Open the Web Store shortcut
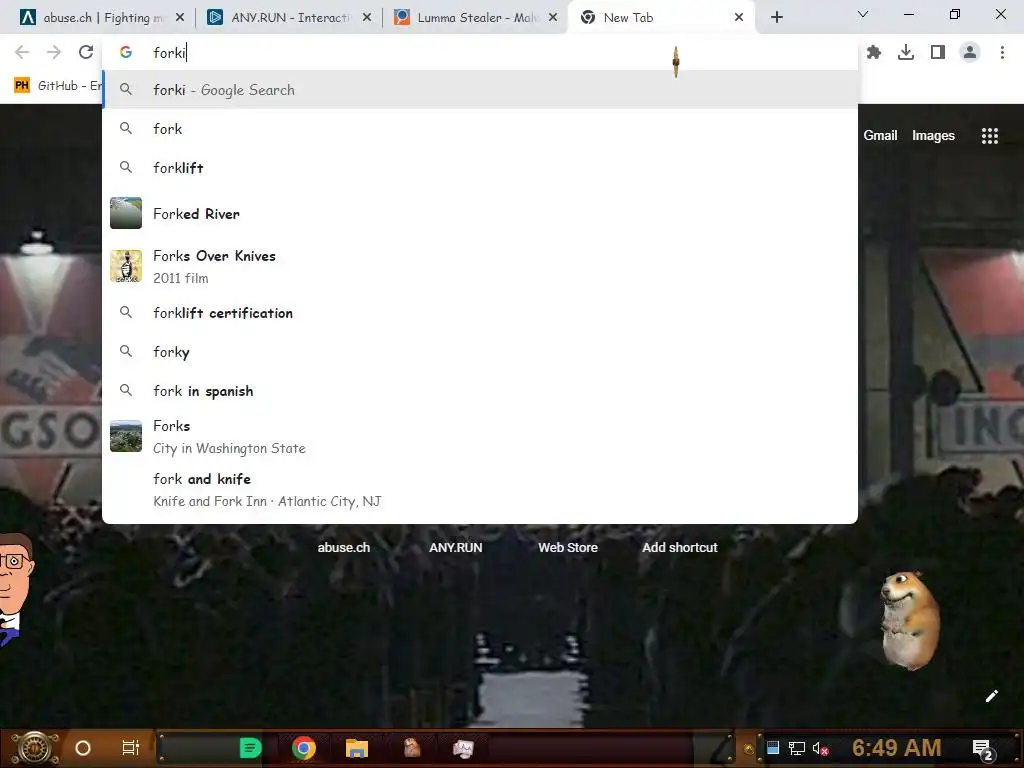 click(568, 547)
